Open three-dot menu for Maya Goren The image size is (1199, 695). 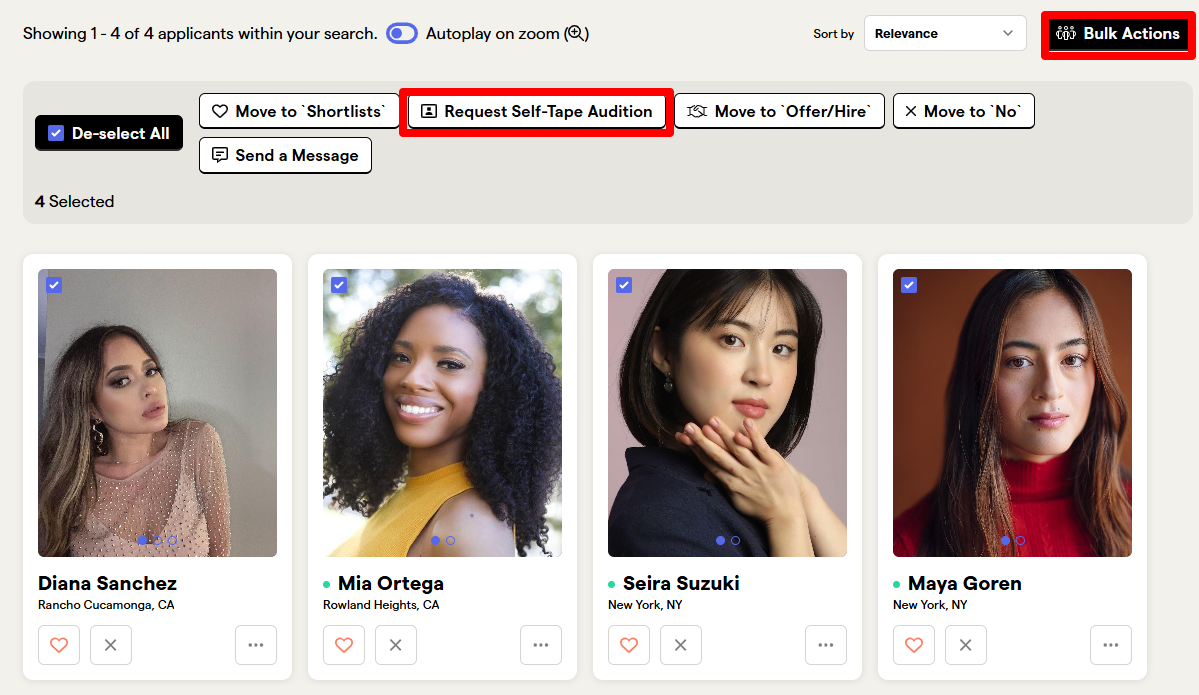(x=1111, y=645)
